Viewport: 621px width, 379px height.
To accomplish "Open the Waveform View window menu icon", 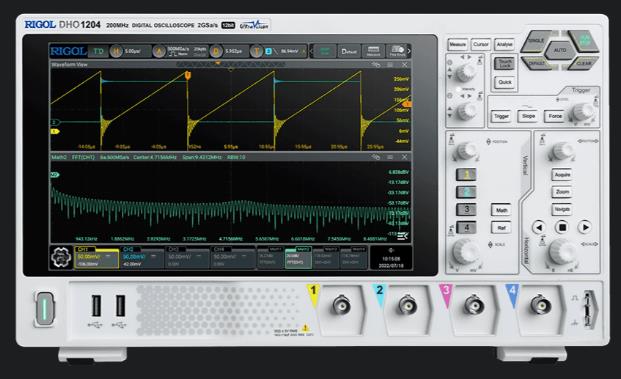I will point(390,65).
